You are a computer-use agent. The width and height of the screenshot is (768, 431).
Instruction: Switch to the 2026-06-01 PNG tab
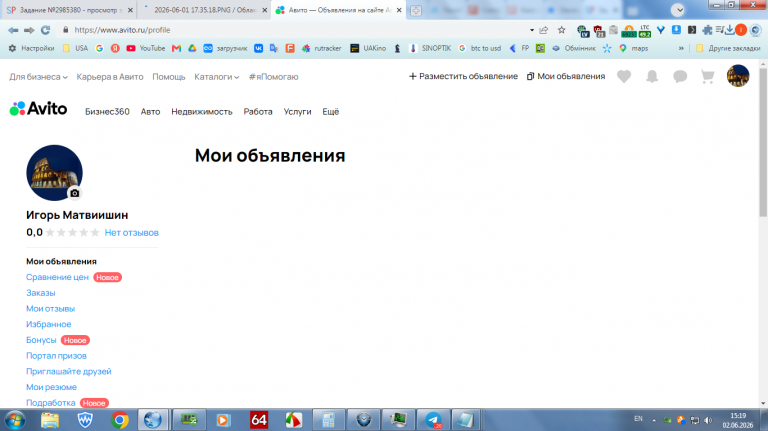205,10
